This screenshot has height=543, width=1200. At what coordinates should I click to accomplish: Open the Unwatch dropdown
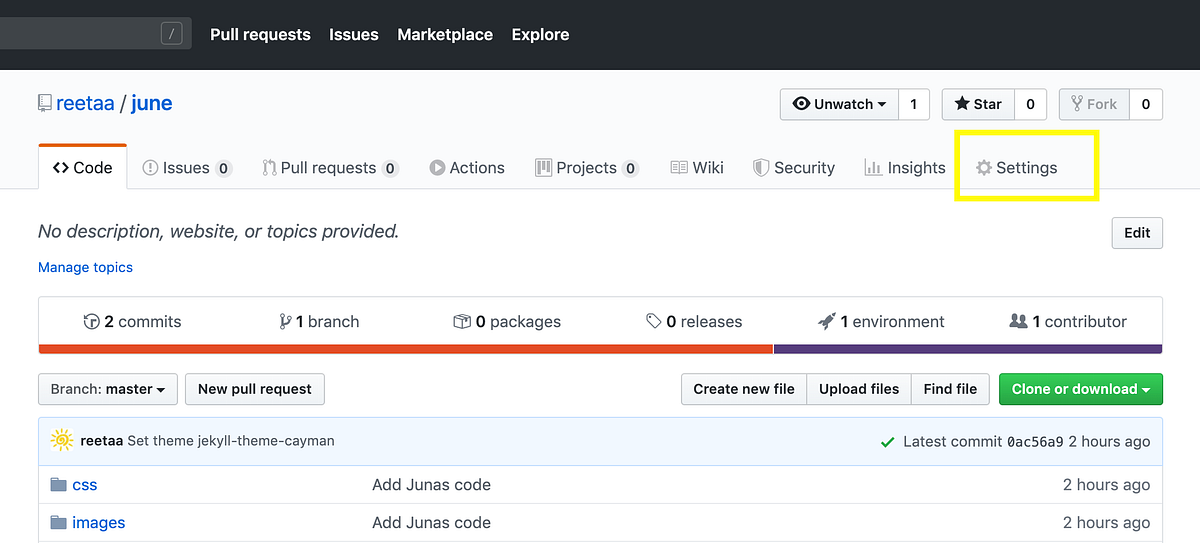click(x=838, y=104)
